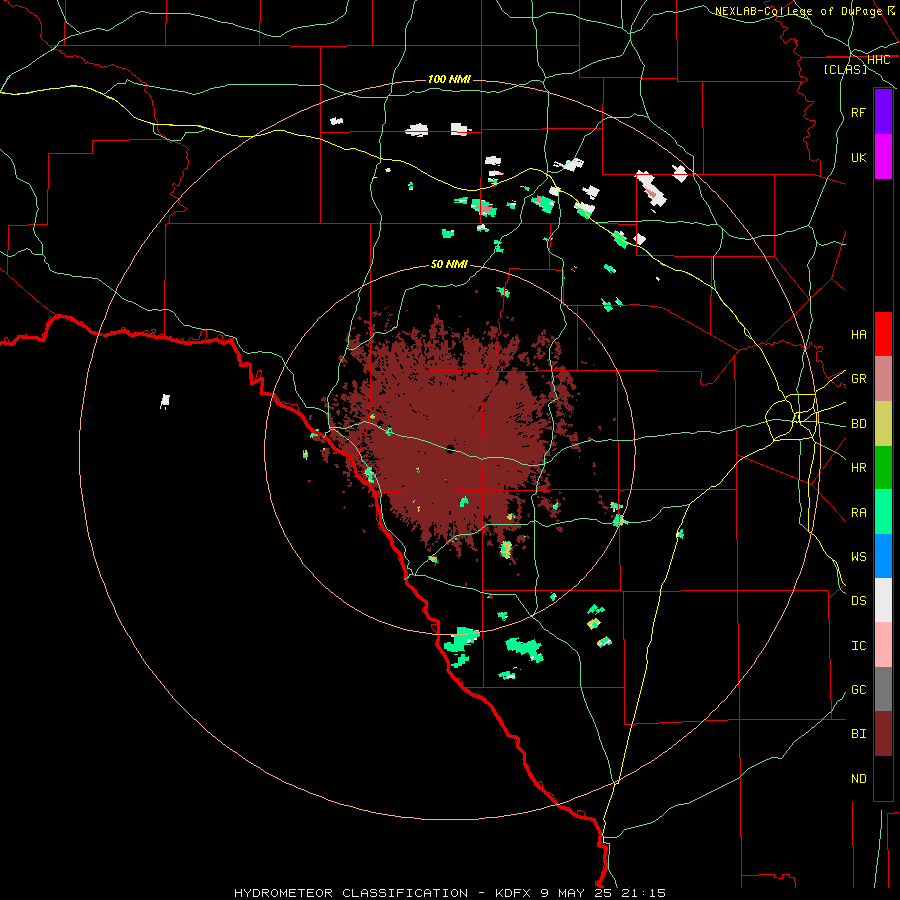Screen dimensions: 900x900
Task: Click the HA red legend swatch
Action: 883,334
